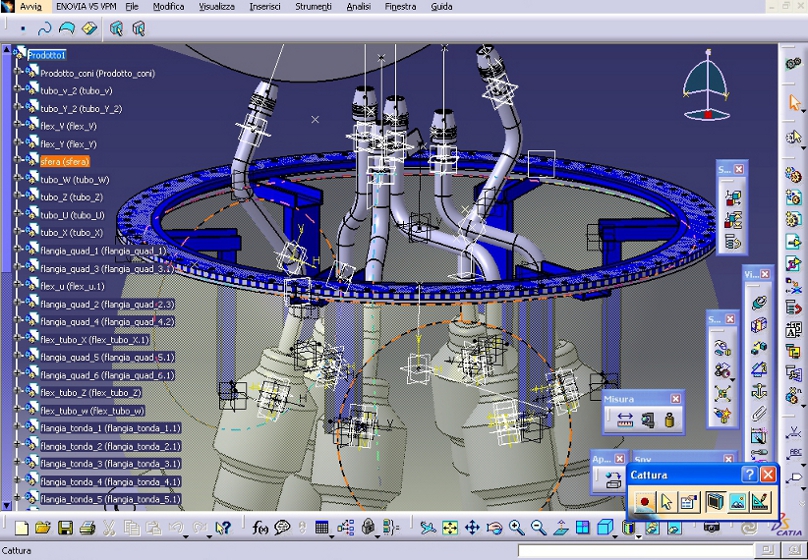Click the scissors Cut icon
The image size is (808, 560).
click(x=109, y=528)
